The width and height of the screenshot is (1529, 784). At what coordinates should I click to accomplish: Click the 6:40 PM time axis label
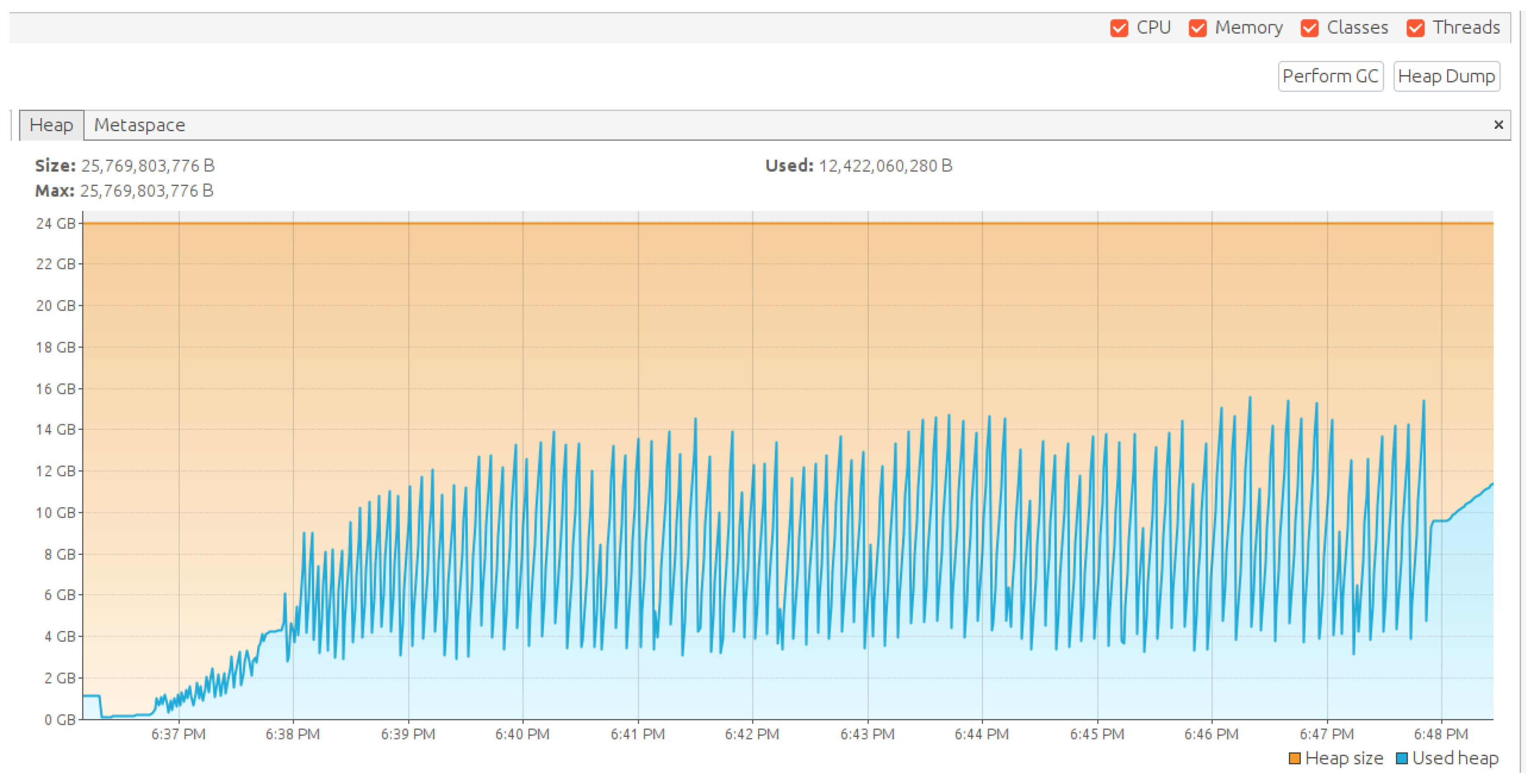click(x=522, y=734)
